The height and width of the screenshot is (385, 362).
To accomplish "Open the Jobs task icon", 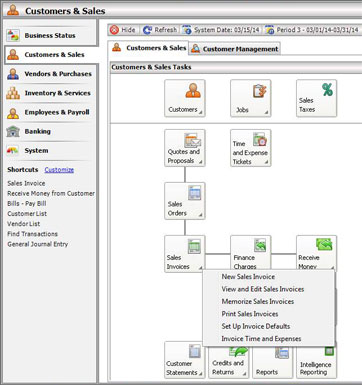I will [x=251, y=98].
